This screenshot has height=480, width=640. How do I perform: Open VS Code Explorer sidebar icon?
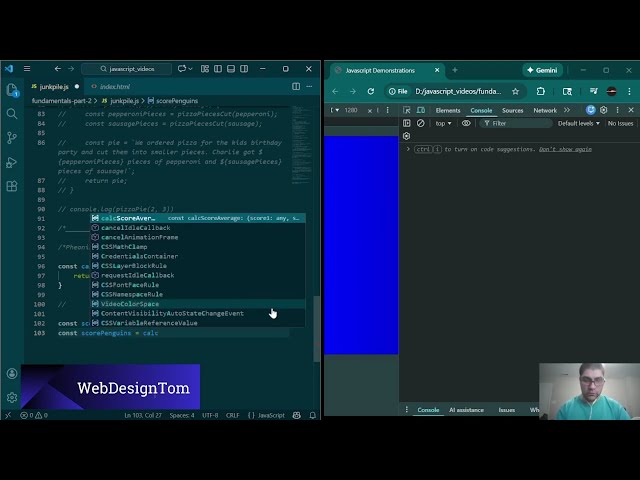tap(12, 90)
